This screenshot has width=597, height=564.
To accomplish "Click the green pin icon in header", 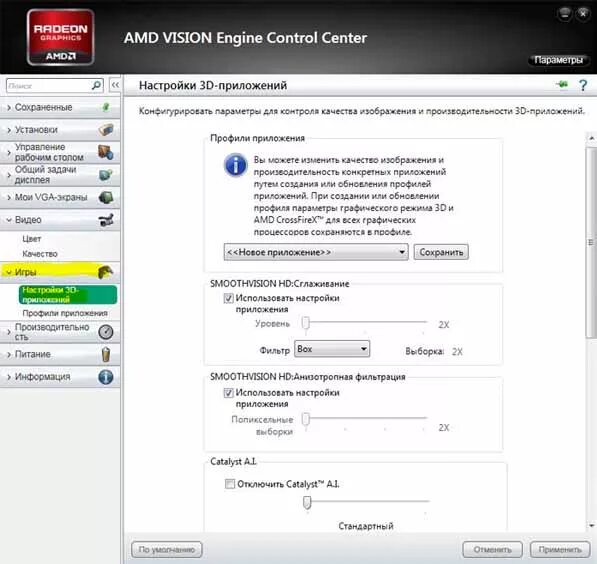I will (562, 84).
